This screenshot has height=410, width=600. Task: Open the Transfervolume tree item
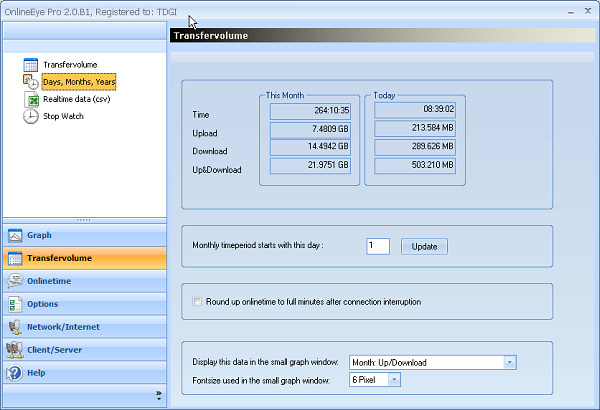tap(70, 65)
